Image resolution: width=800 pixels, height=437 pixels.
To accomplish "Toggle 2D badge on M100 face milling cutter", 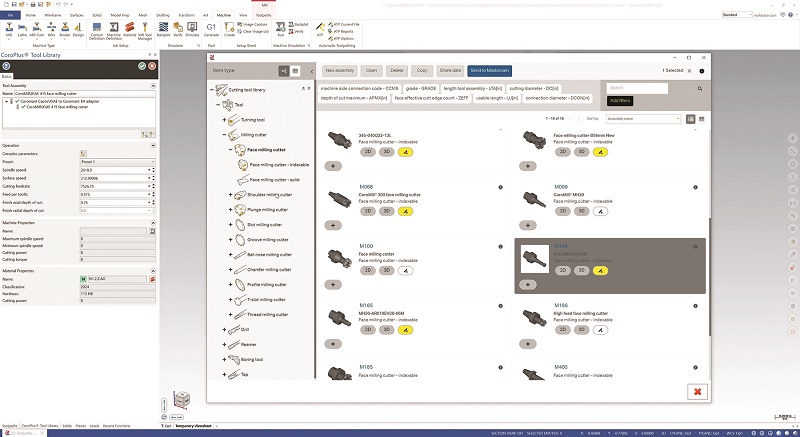I will click(x=367, y=270).
